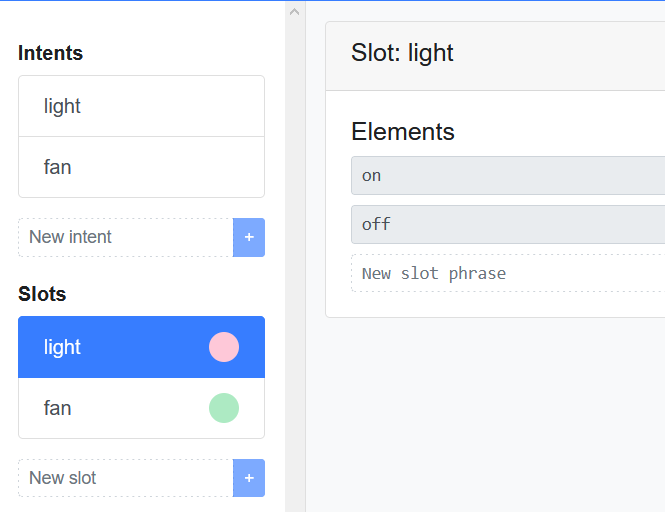Screen dimensions: 665x512
Task: Select the light intent
Action: click(x=141, y=106)
